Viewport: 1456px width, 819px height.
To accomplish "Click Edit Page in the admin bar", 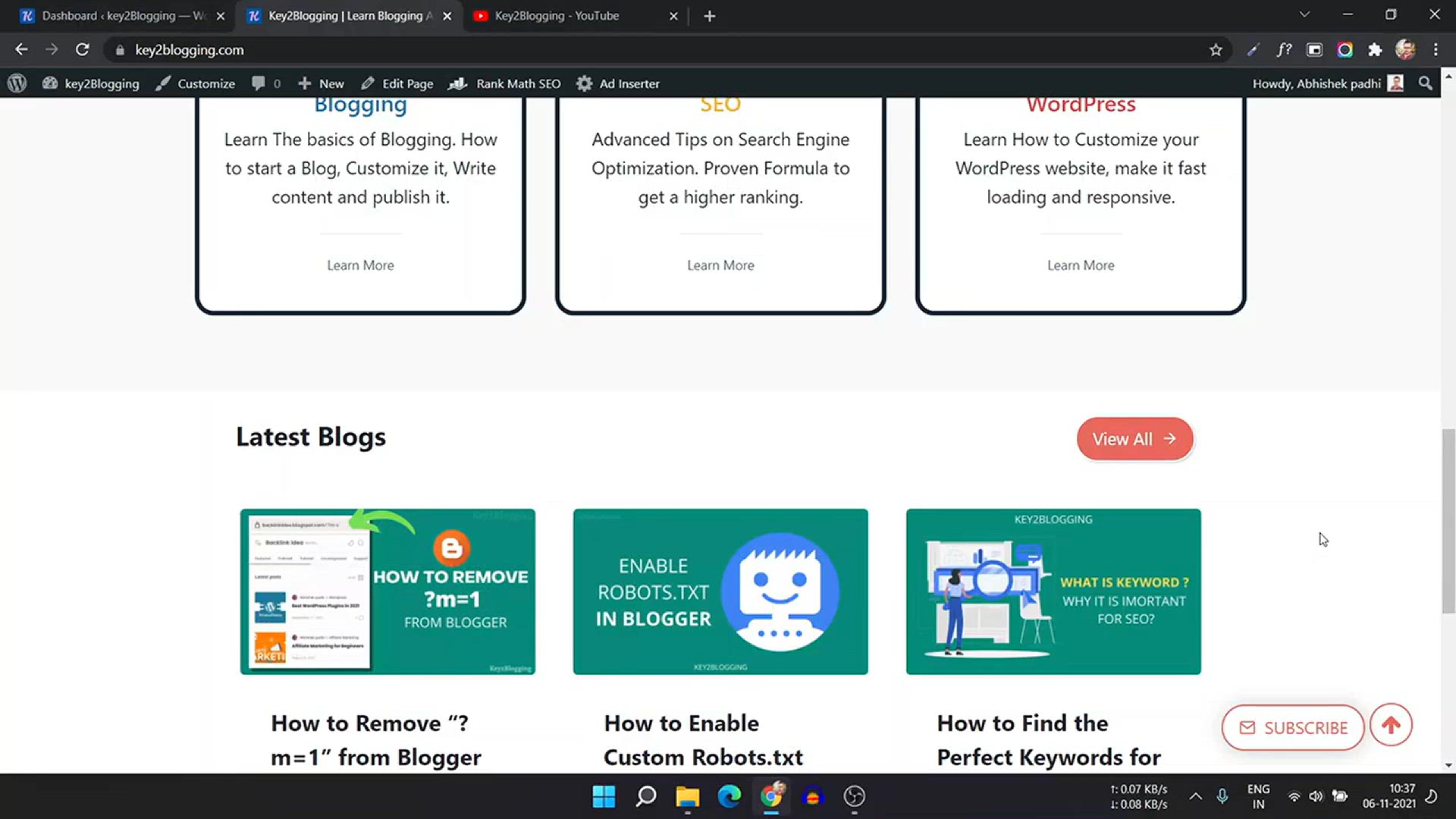I will tap(397, 83).
